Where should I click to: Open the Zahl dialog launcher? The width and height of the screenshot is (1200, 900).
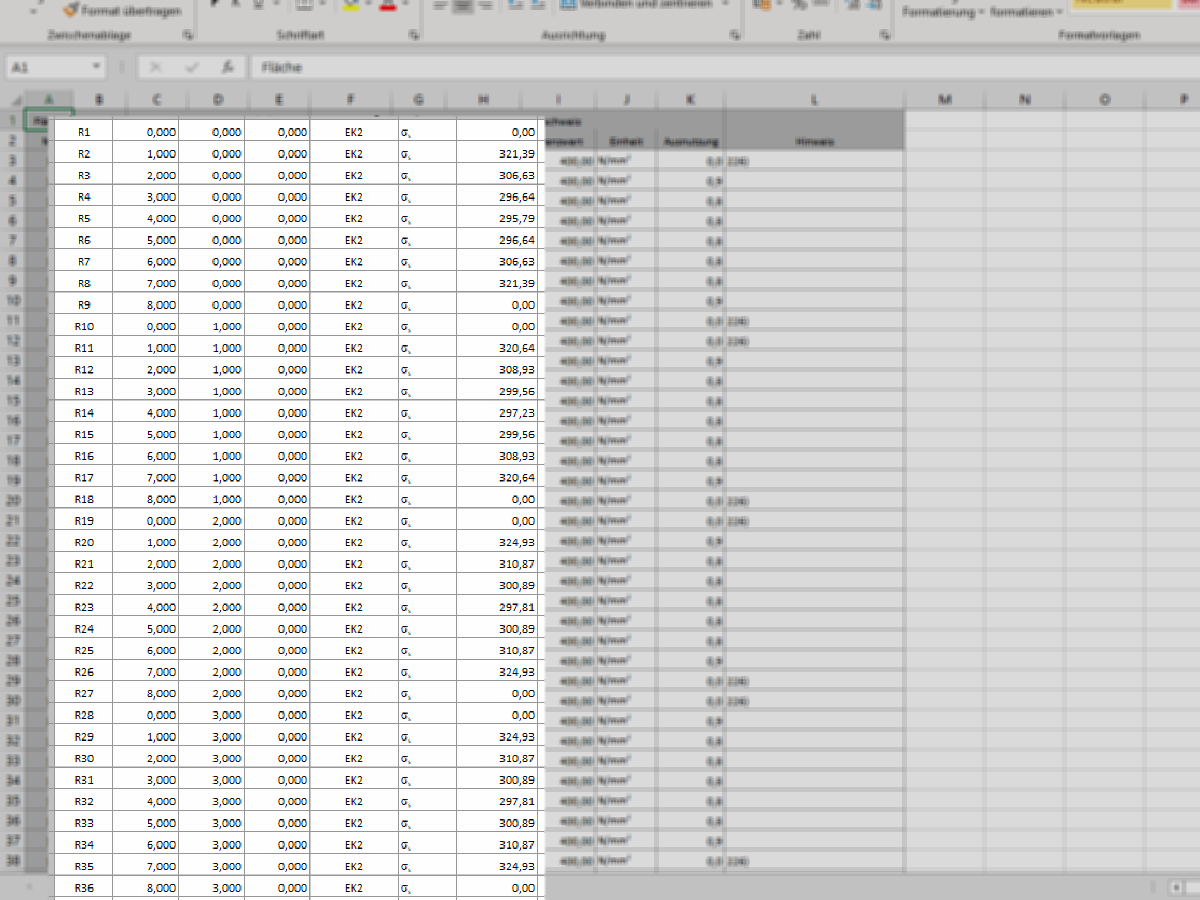click(x=884, y=35)
